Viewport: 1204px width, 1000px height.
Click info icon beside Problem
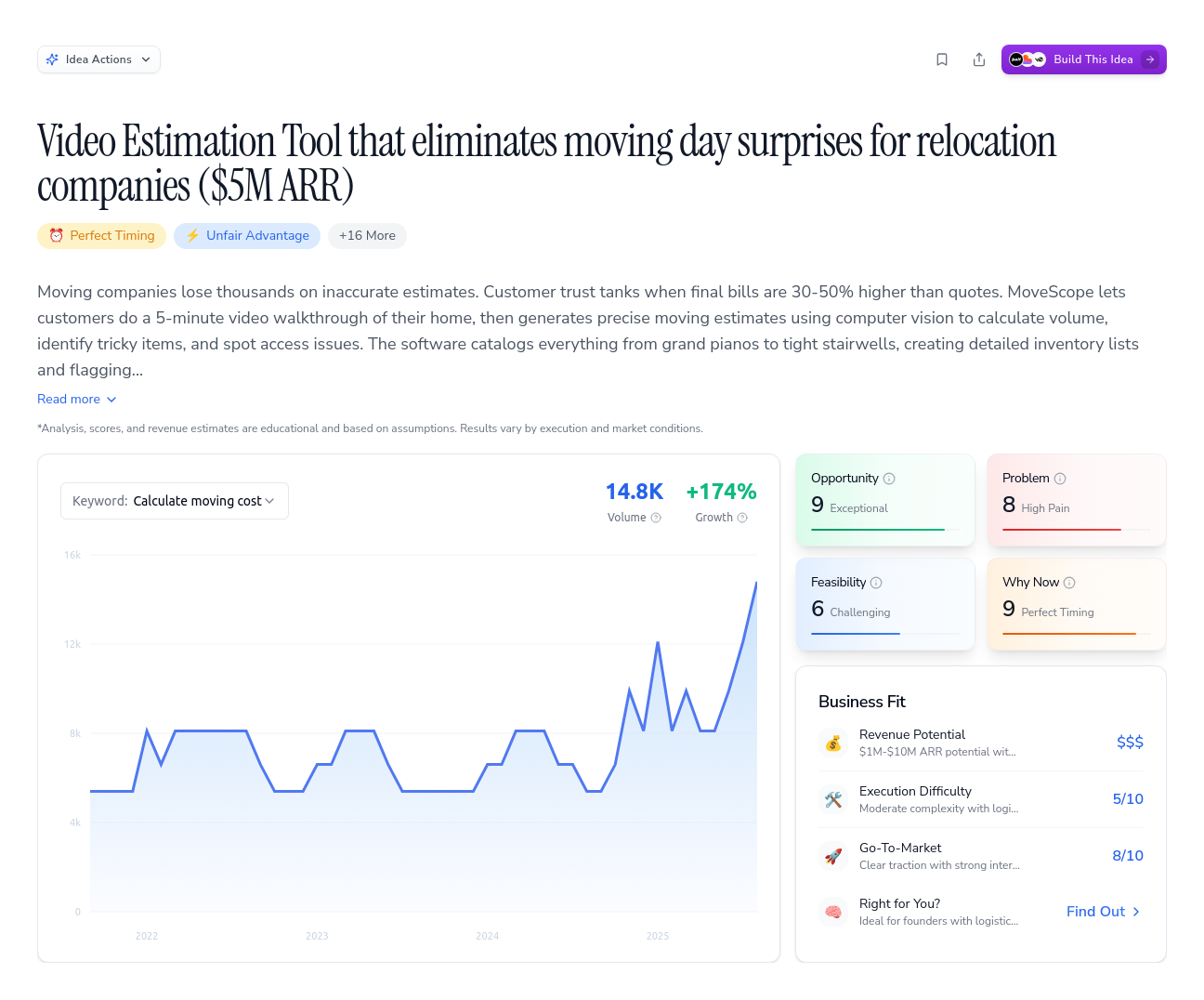1060,479
